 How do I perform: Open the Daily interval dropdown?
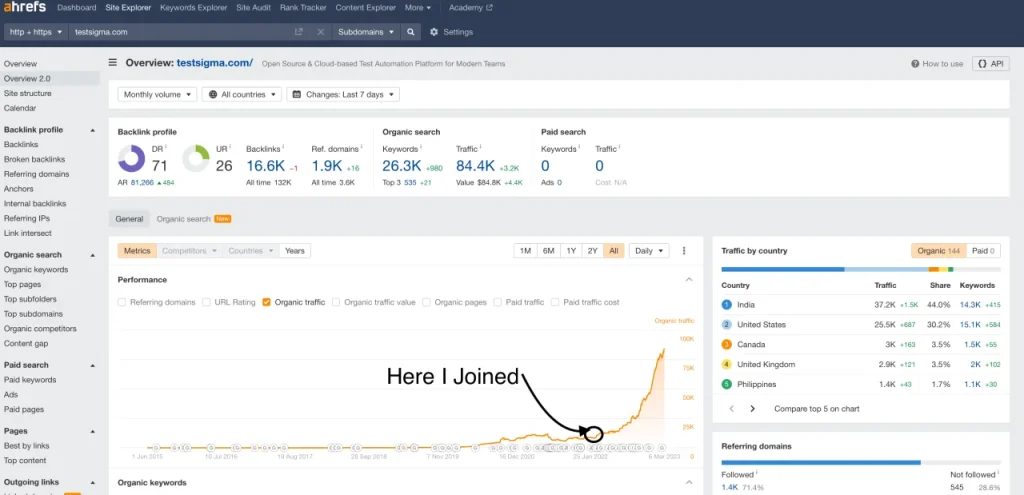click(648, 251)
